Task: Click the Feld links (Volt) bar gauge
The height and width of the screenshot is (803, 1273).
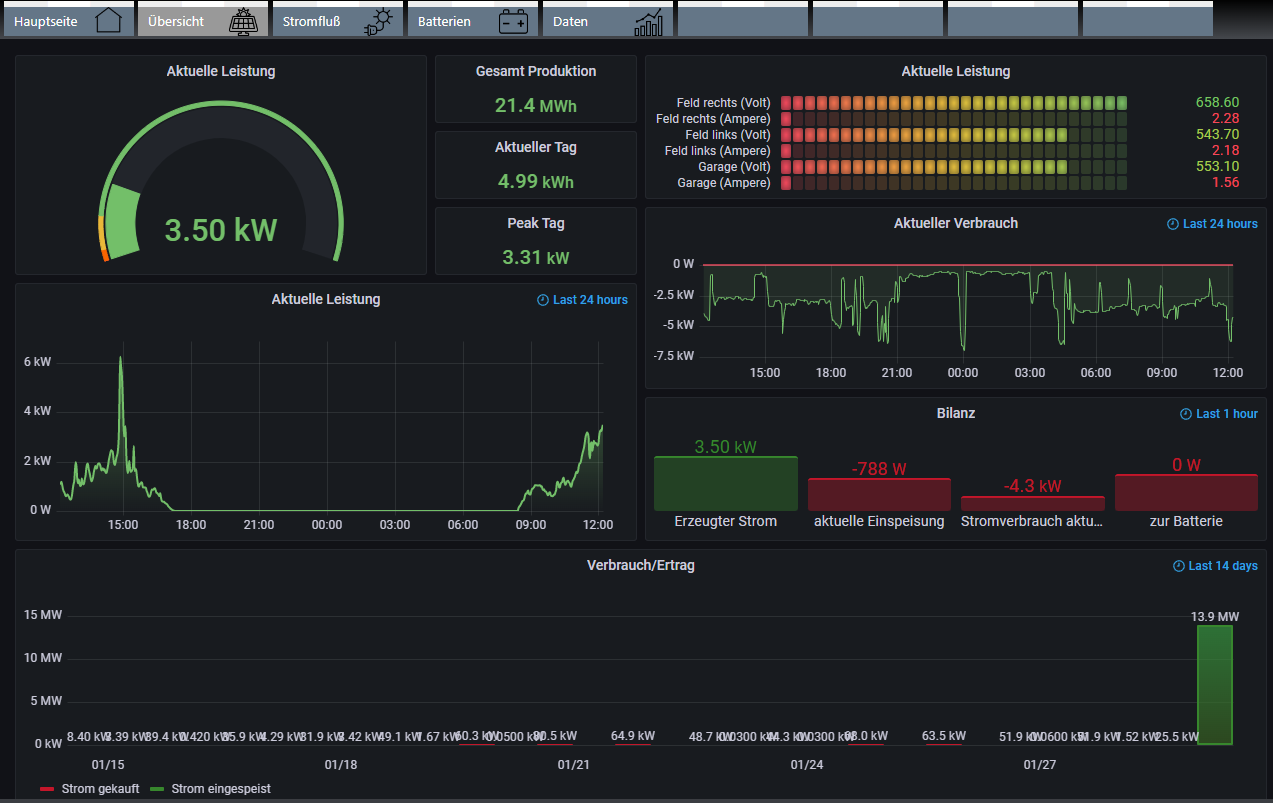Action: pos(954,134)
